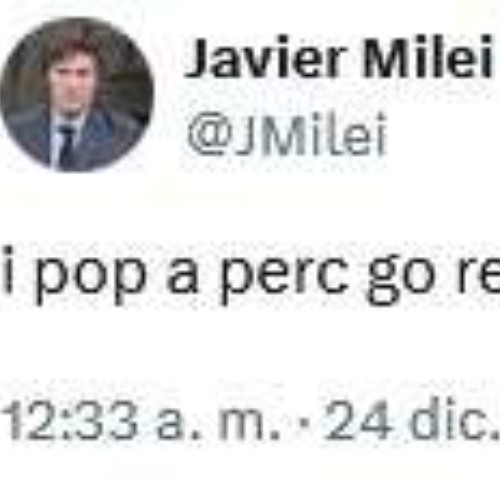The height and width of the screenshot is (500, 500).
Task: Click the display name Javier Milei
Action: 338,57
